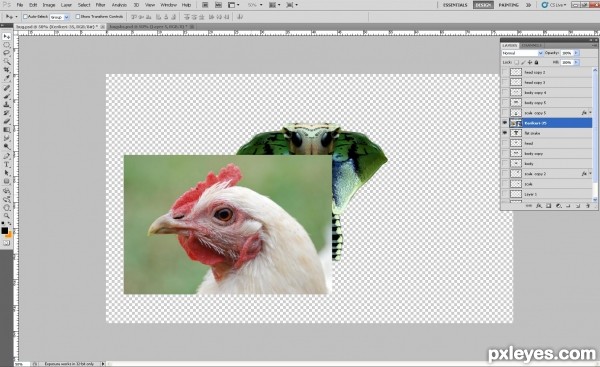Launch Bridge from application bar

pos(205,5)
